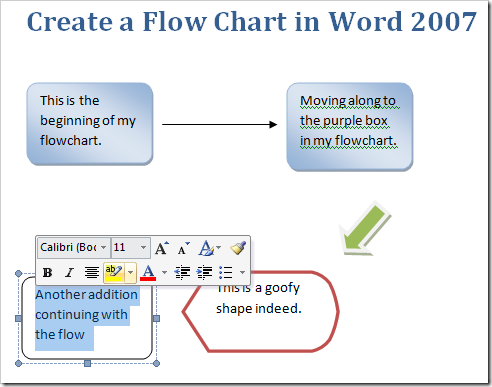
Task: Center the text with the Center align icon
Action: click(92, 273)
